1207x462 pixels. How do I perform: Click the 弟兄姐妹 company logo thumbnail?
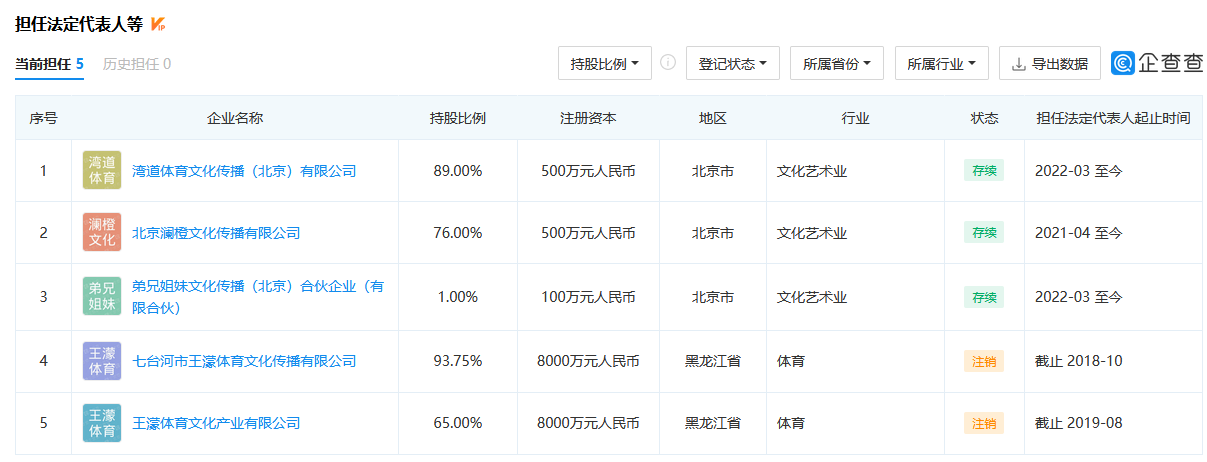(x=102, y=297)
